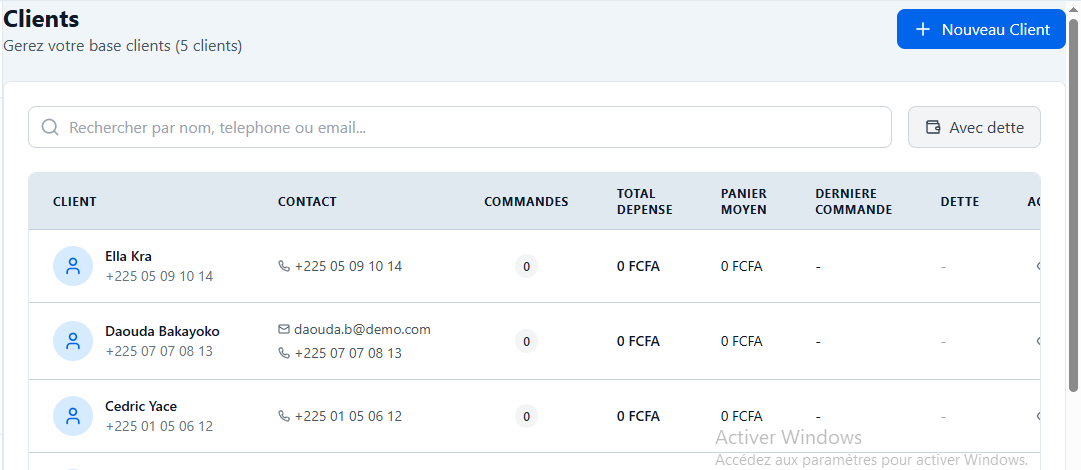
Task: Click Ella Kra's order count badge
Action: [x=526, y=266]
